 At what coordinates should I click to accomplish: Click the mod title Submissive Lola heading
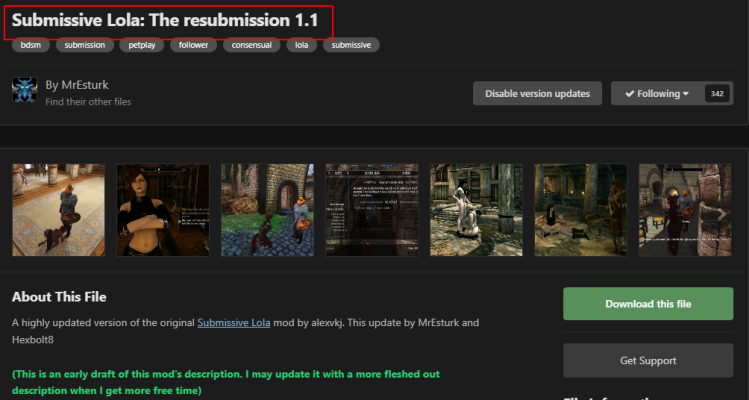click(x=165, y=20)
